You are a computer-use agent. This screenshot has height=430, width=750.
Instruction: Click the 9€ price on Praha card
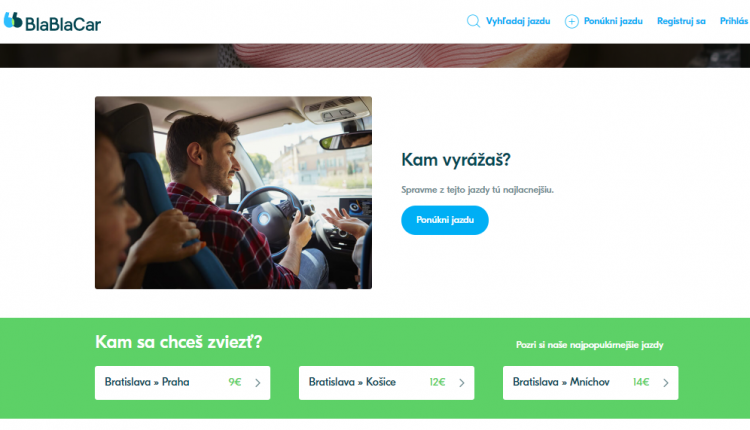(235, 382)
